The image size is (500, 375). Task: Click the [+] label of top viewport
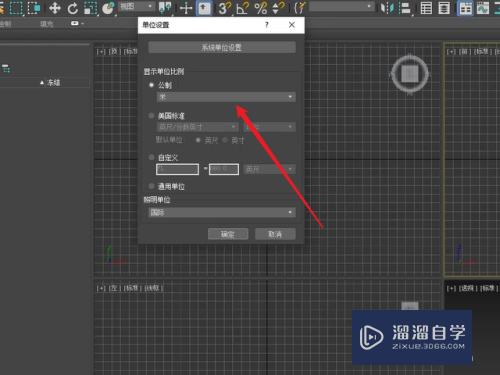coord(101,52)
